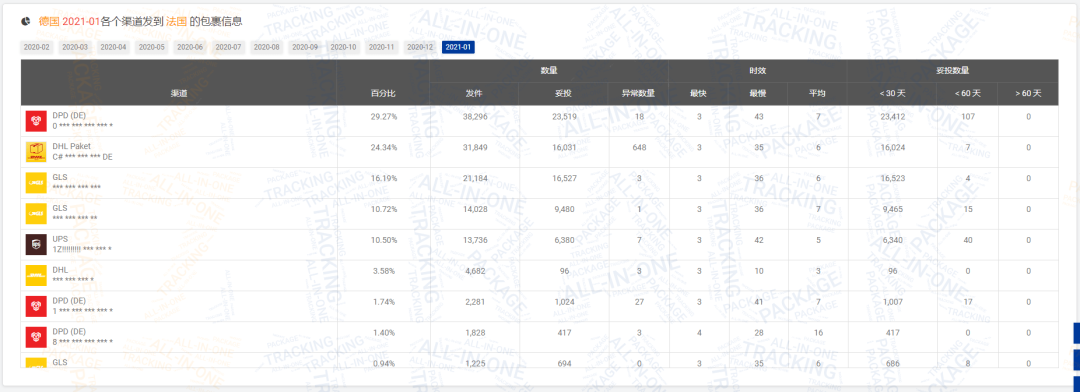Sort by the 异常数量 column header
Screen dimensions: 1080x392
tap(638, 93)
